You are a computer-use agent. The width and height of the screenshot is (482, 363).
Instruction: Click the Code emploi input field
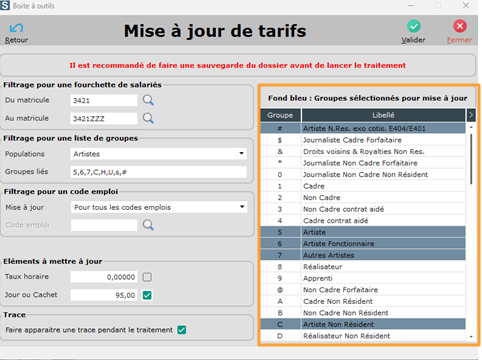(x=104, y=225)
